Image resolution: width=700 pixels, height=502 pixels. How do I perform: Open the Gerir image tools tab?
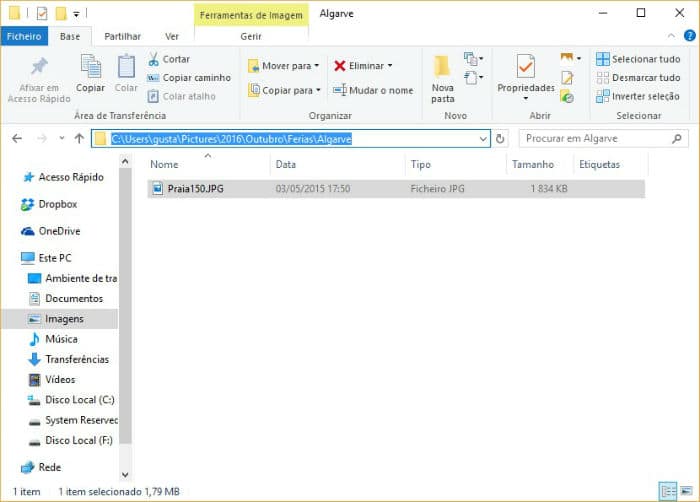[251, 36]
